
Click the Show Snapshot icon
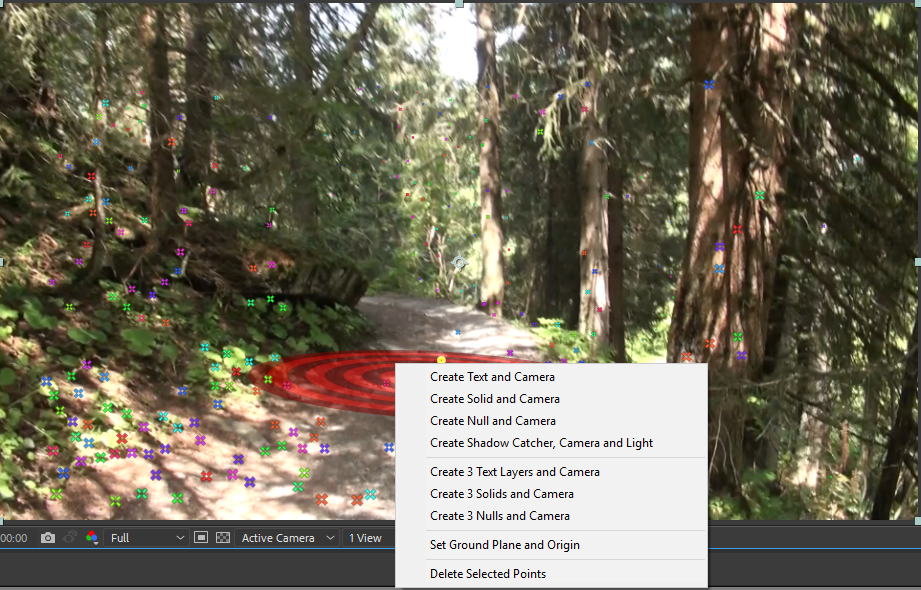70,538
